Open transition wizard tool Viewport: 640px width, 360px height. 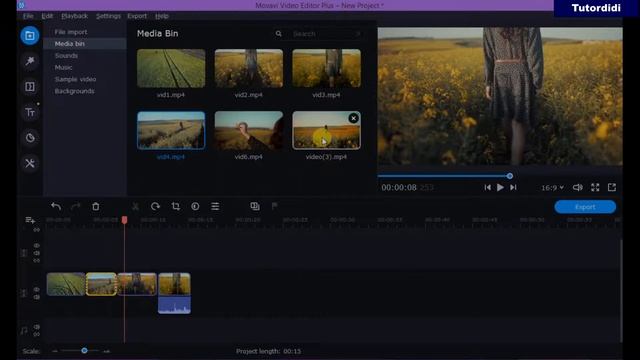(255, 207)
